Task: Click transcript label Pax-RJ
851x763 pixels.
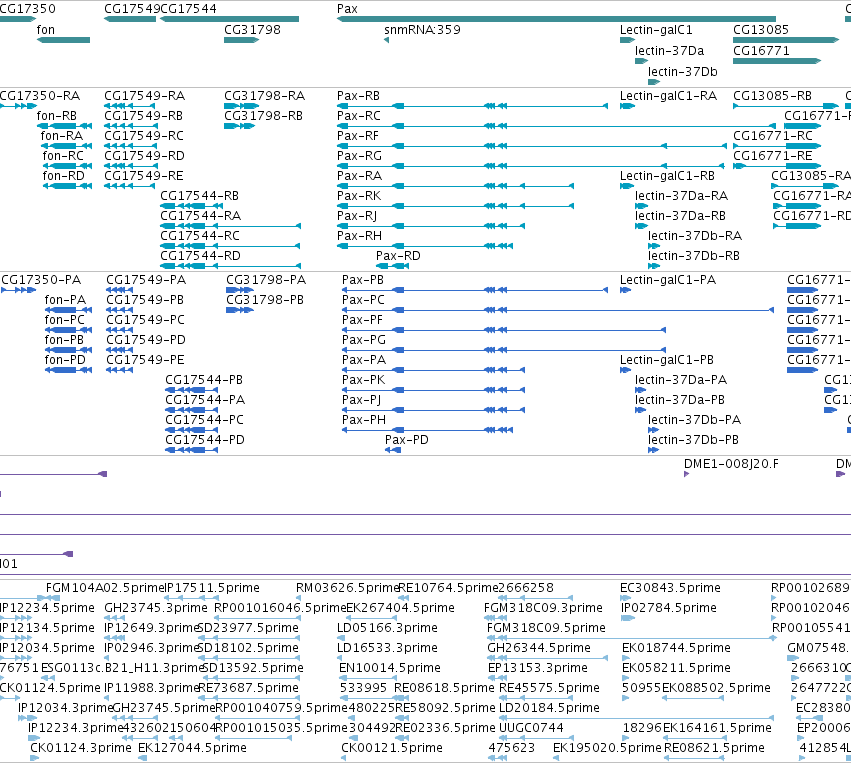Action: click(x=357, y=216)
